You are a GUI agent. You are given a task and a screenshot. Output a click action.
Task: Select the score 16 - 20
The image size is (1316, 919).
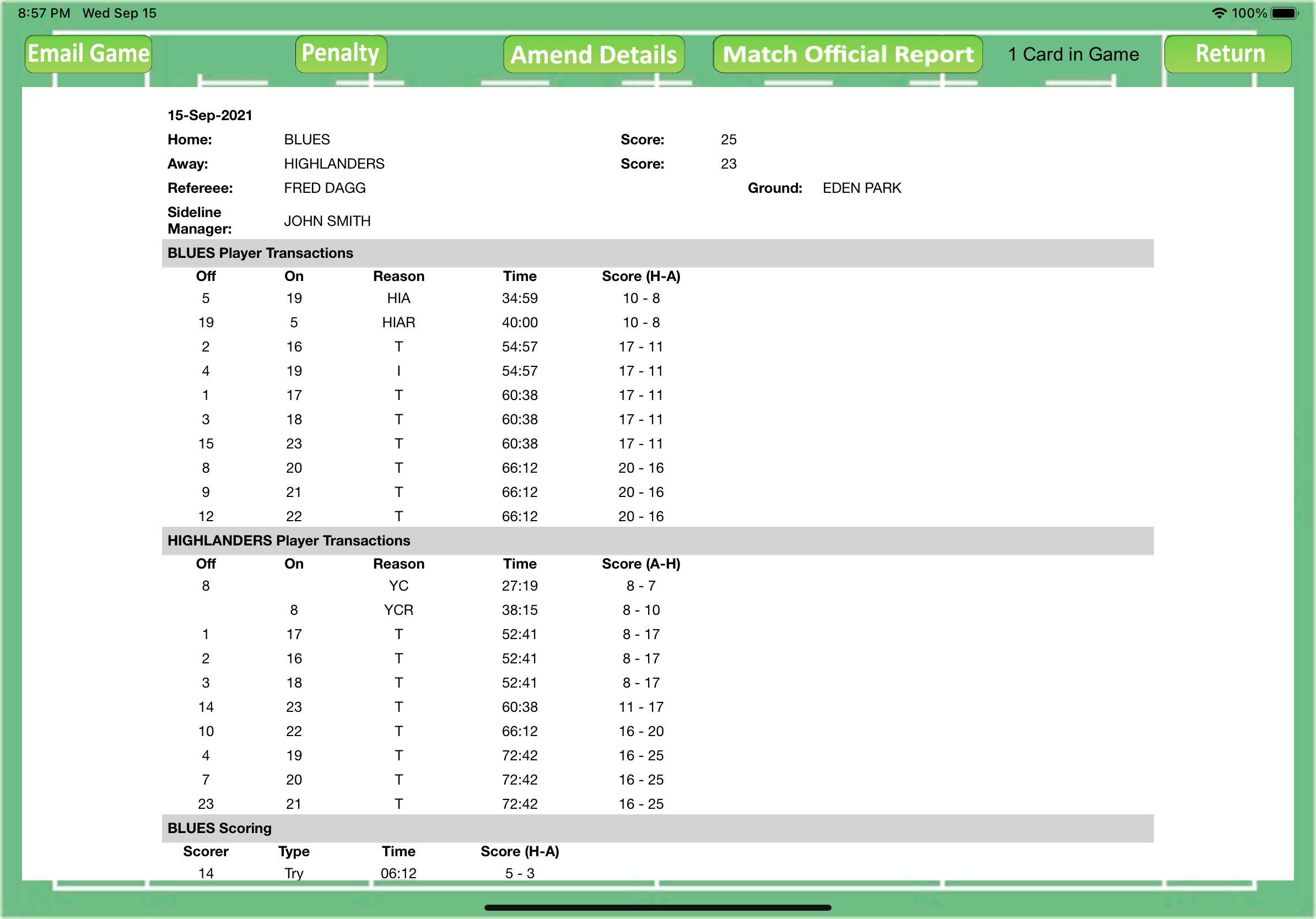click(641, 732)
